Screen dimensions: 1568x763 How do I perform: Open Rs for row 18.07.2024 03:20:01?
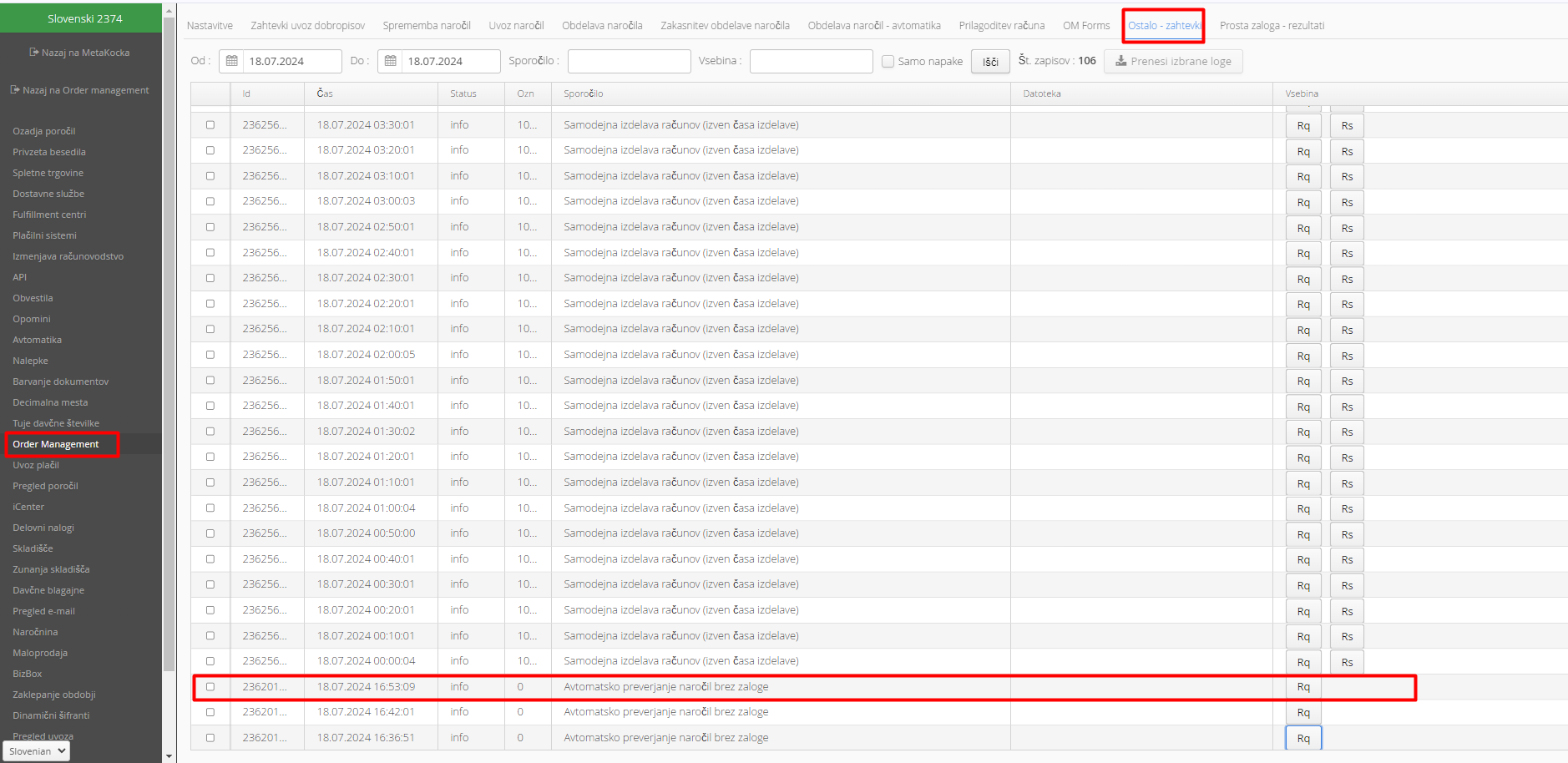(1347, 152)
